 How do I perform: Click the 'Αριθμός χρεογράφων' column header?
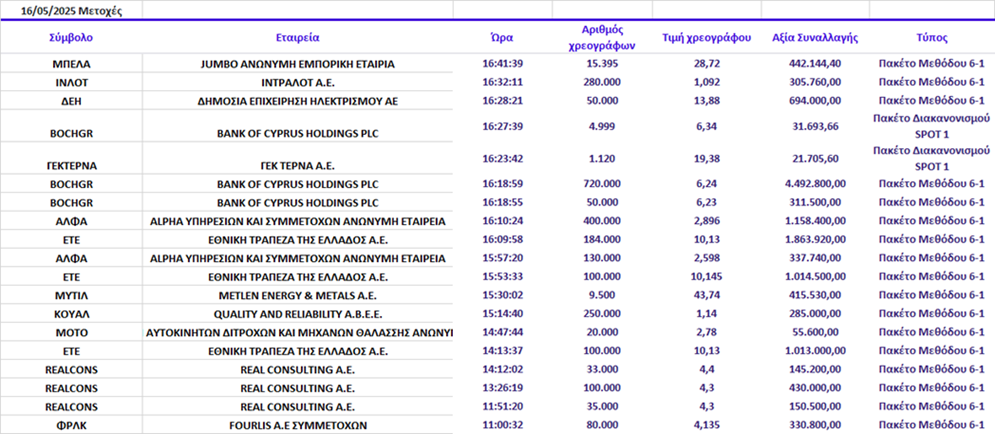602,37
